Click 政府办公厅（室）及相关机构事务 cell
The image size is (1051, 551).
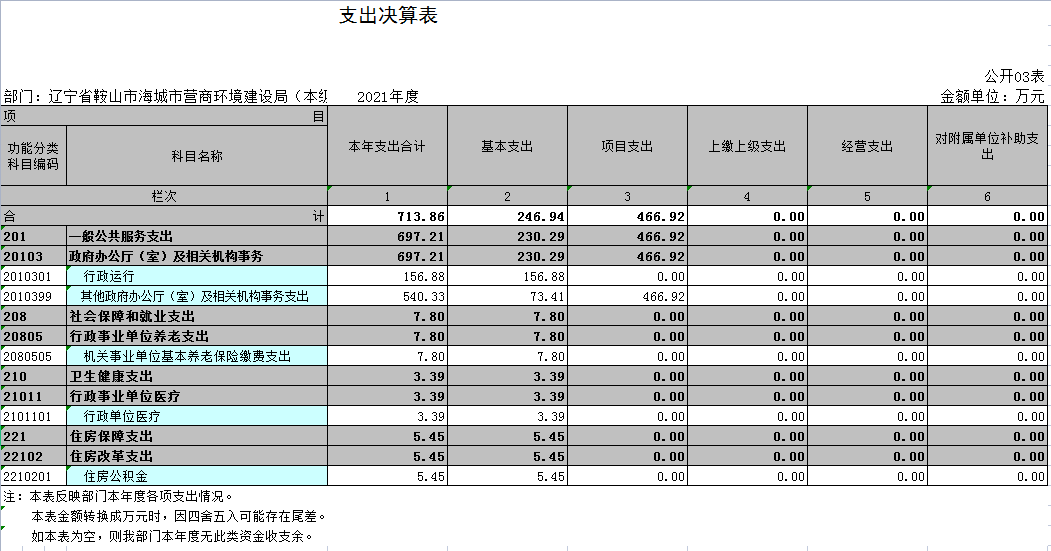pyautogui.click(x=197, y=256)
